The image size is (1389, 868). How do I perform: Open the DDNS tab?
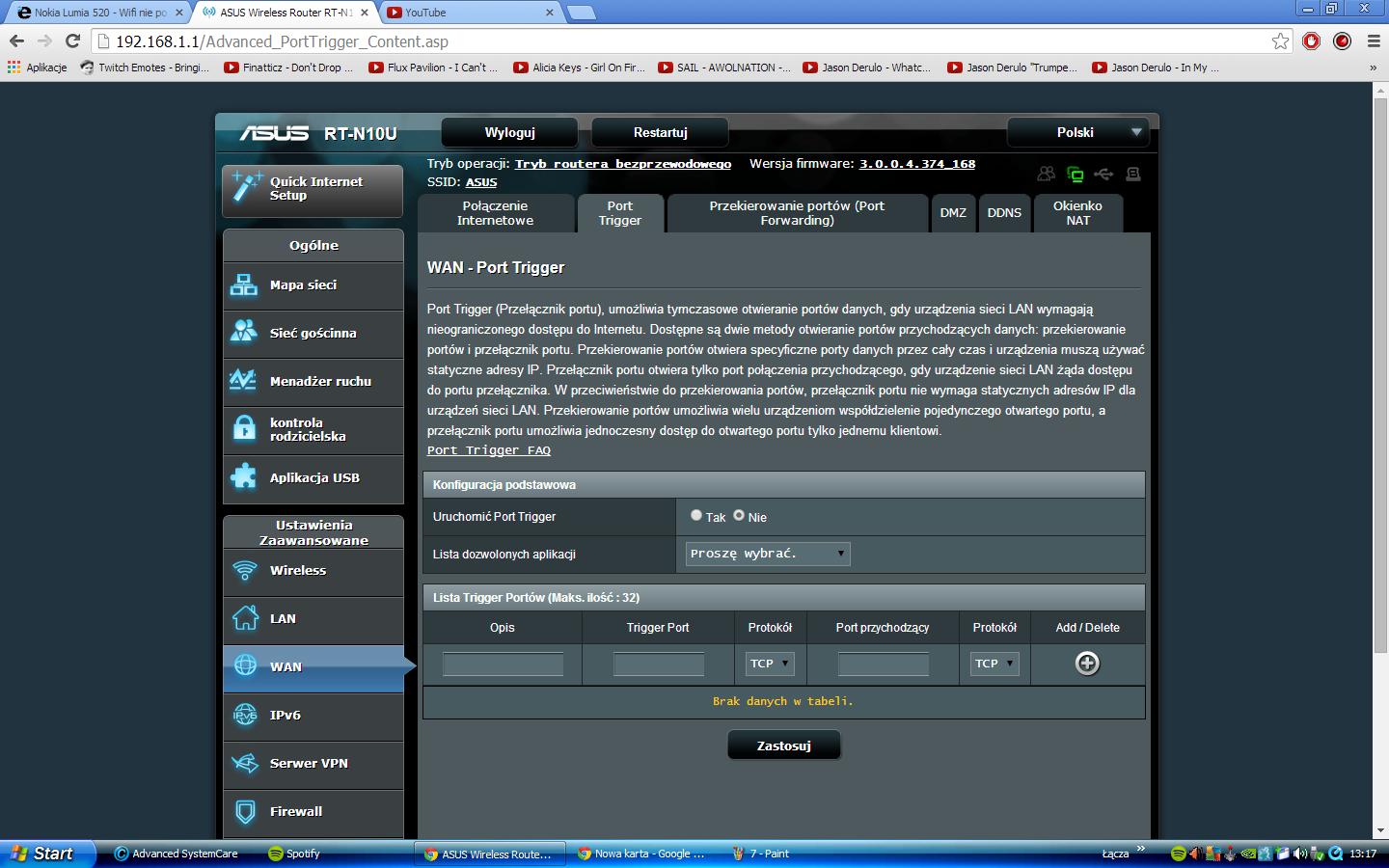pyautogui.click(x=1004, y=213)
